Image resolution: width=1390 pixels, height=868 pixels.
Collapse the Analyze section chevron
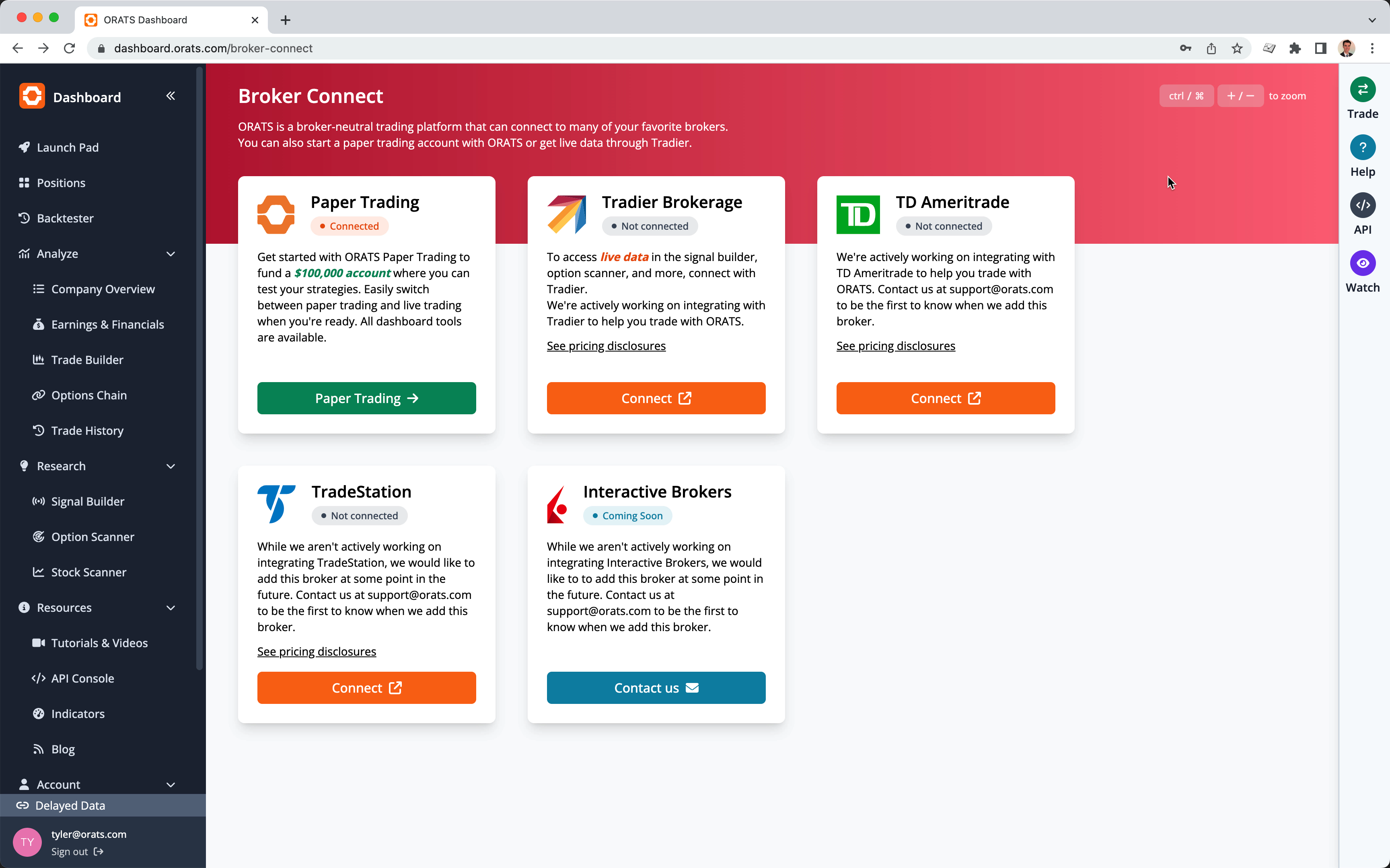[171, 253]
